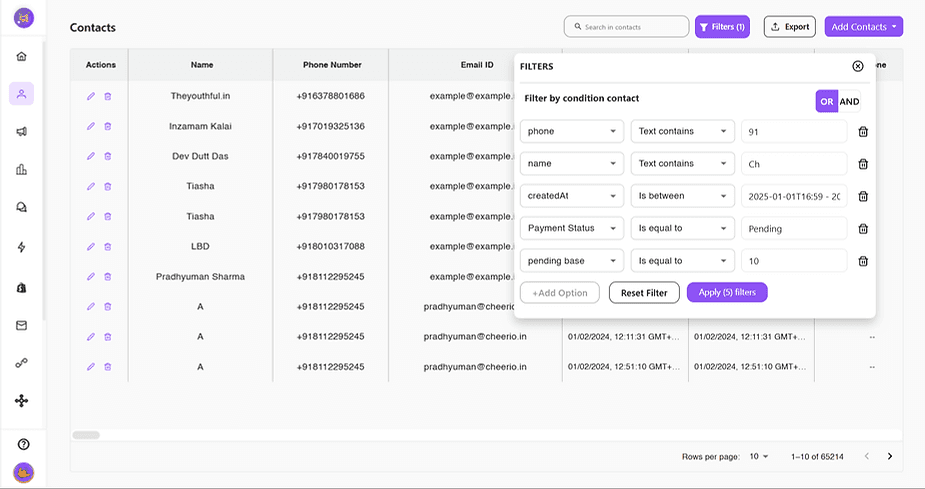Click phone number +916378801686
The height and width of the screenshot is (489, 925).
coord(330,96)
